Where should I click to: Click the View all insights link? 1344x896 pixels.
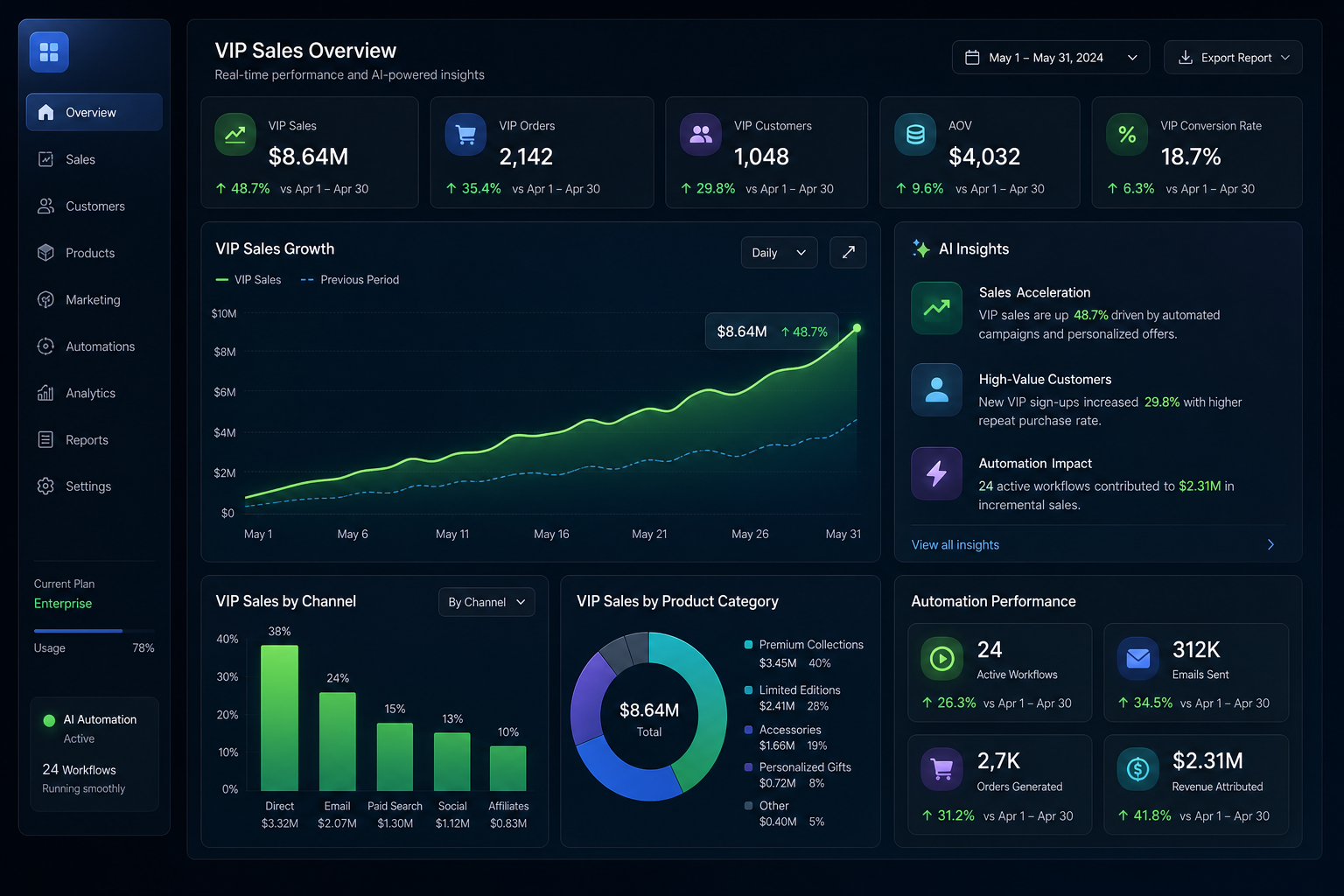955,544
